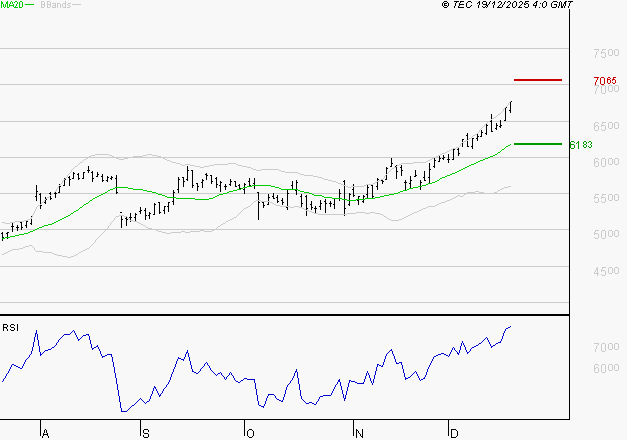Image resolution: width=627 pixels, height=440 pixels.
Task: Click the RSI 7000 axis label
Action: 606,347
